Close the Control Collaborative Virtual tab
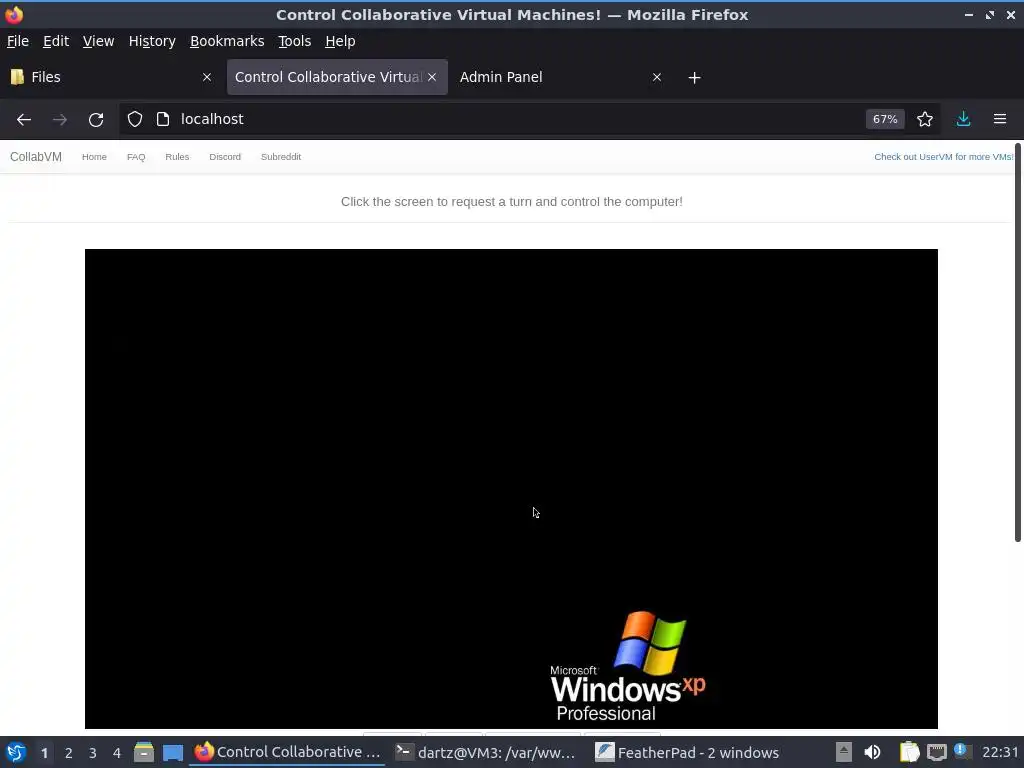1024x768 pixels. pos(432,77)
